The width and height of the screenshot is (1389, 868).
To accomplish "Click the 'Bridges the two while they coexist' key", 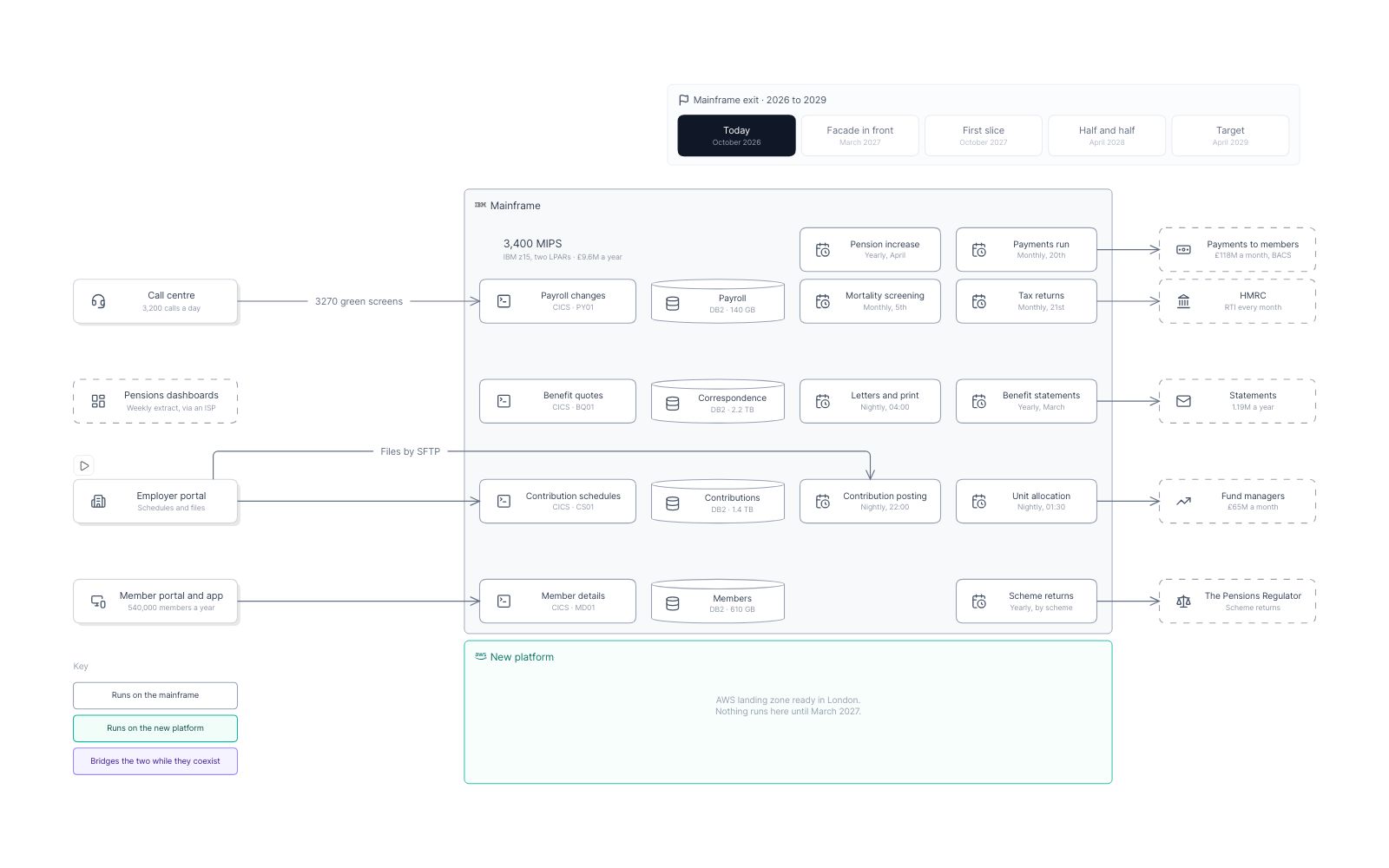I will [x=155, y=761].
